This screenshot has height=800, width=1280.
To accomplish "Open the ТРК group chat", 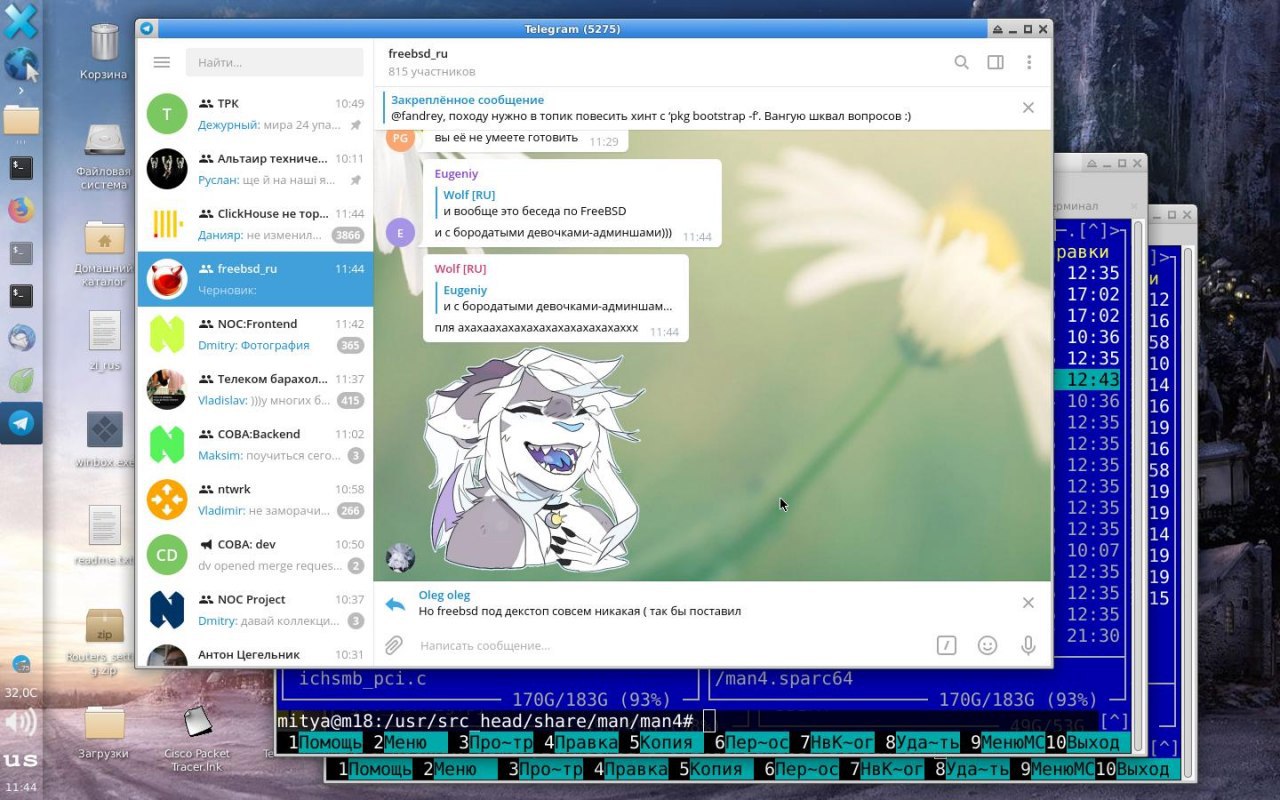I will (255, 113).
